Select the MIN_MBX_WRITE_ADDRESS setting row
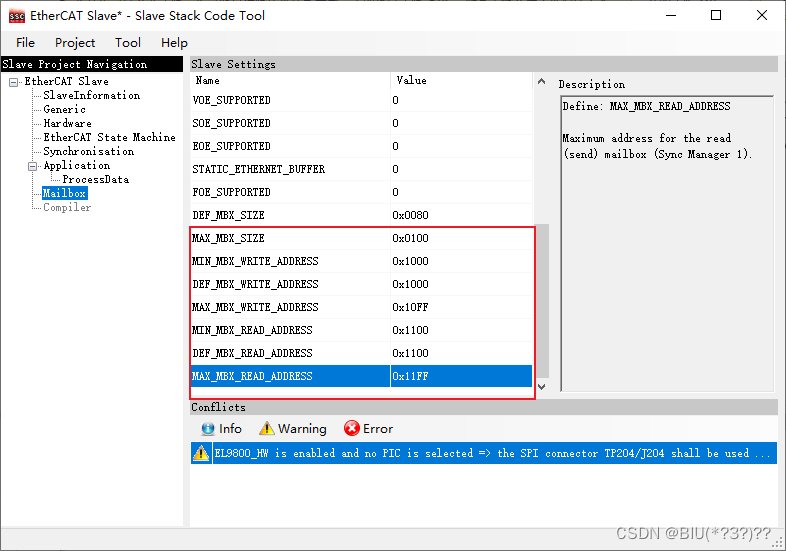The width and height of the screenshot is (786, 551). (x=361, y=262)
